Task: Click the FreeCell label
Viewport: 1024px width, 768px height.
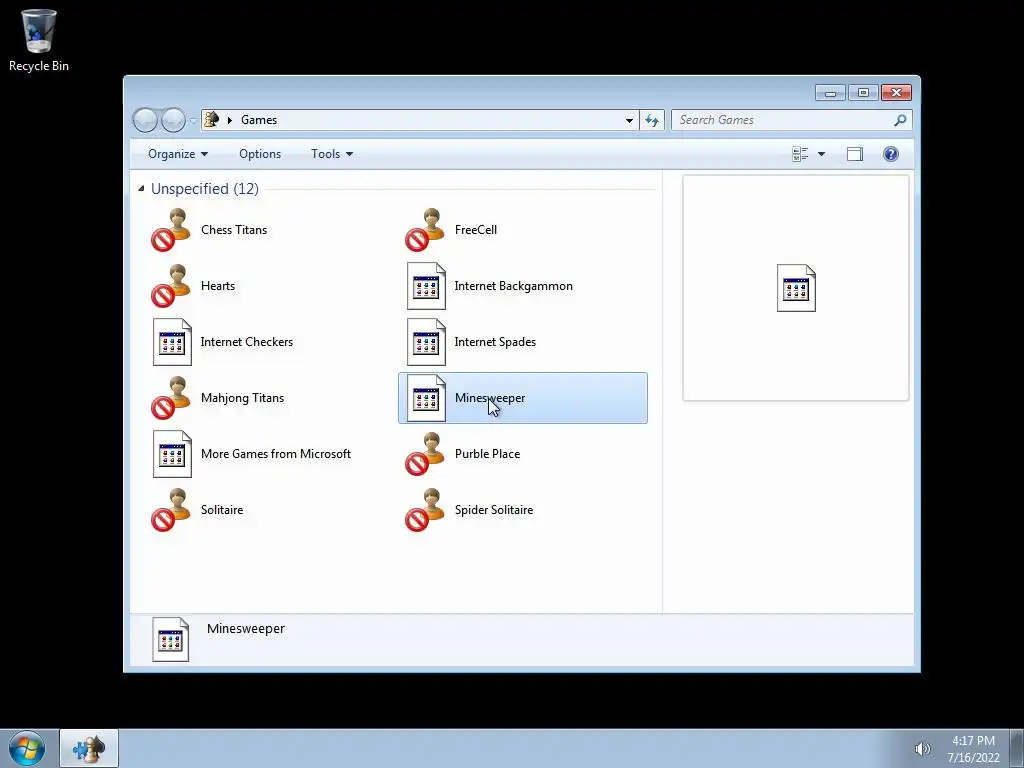Action: tap(475, 230)
